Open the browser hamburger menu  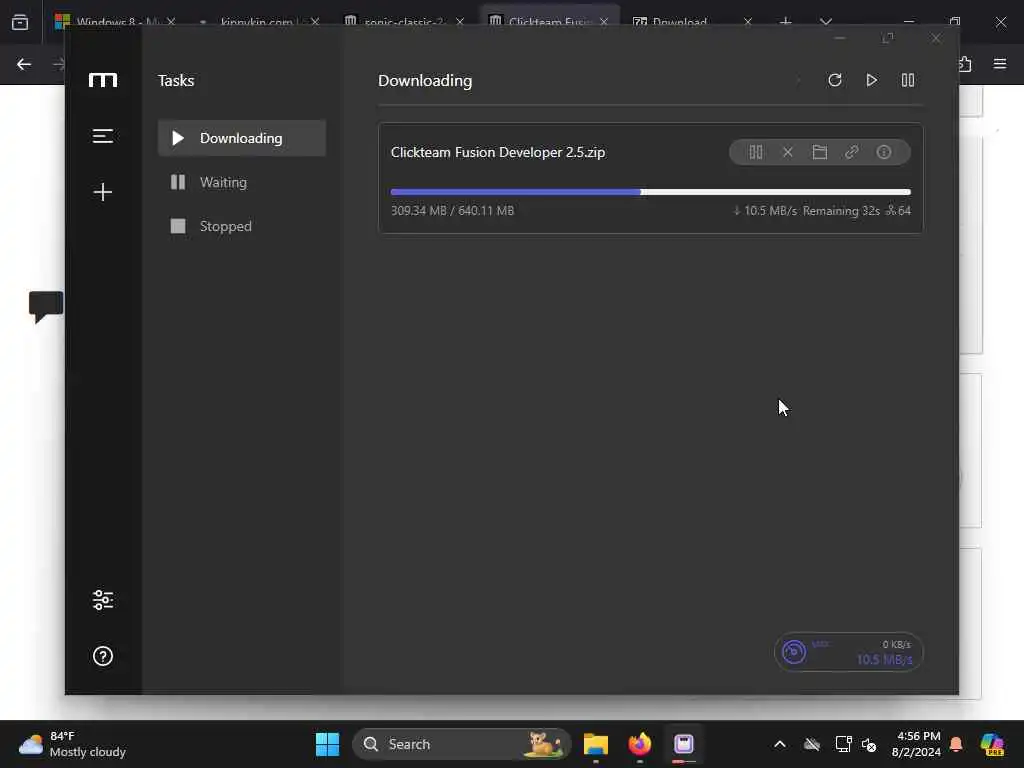tap(1000, 64)
